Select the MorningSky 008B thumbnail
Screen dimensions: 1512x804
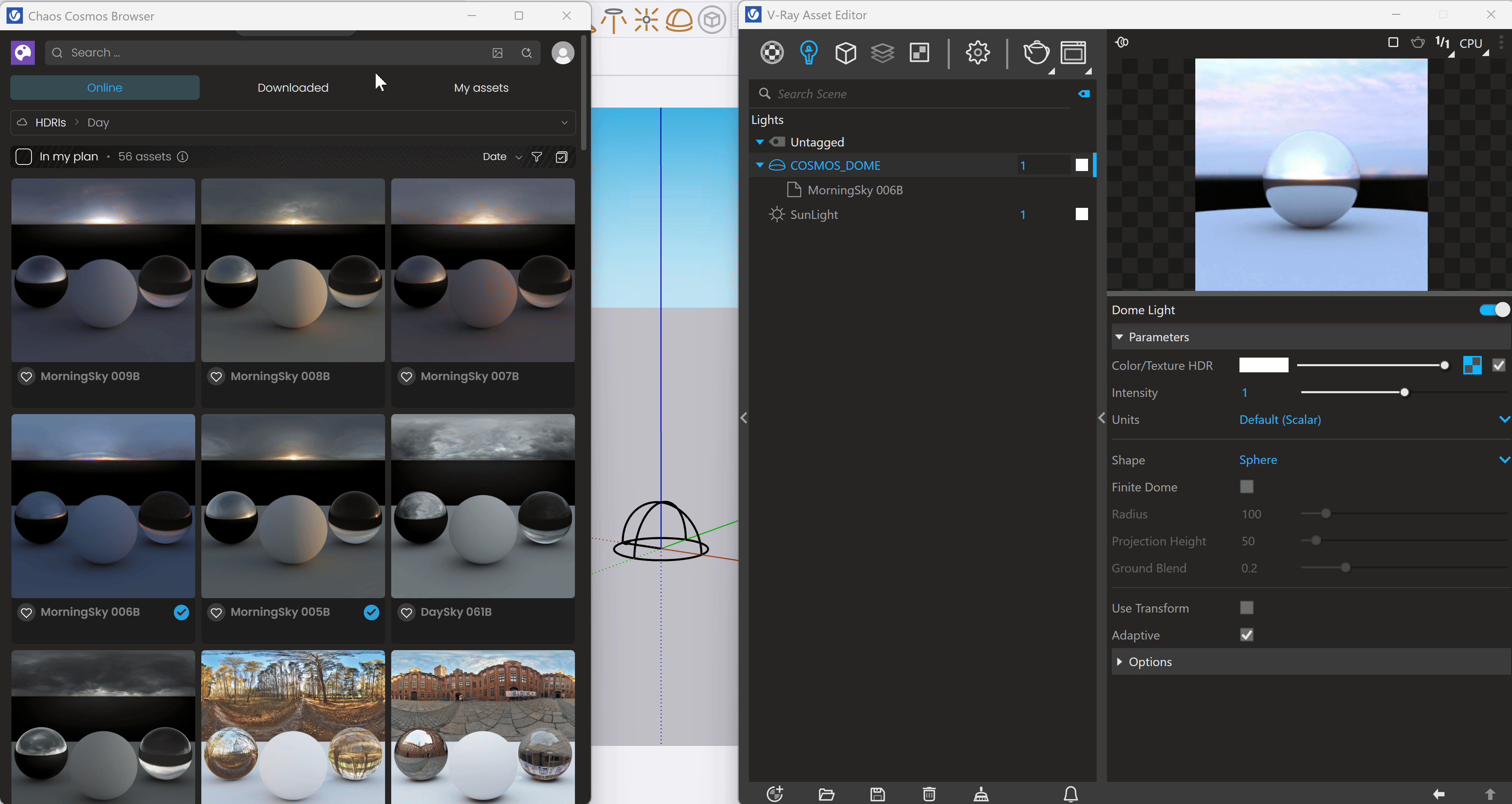point(293,270)
